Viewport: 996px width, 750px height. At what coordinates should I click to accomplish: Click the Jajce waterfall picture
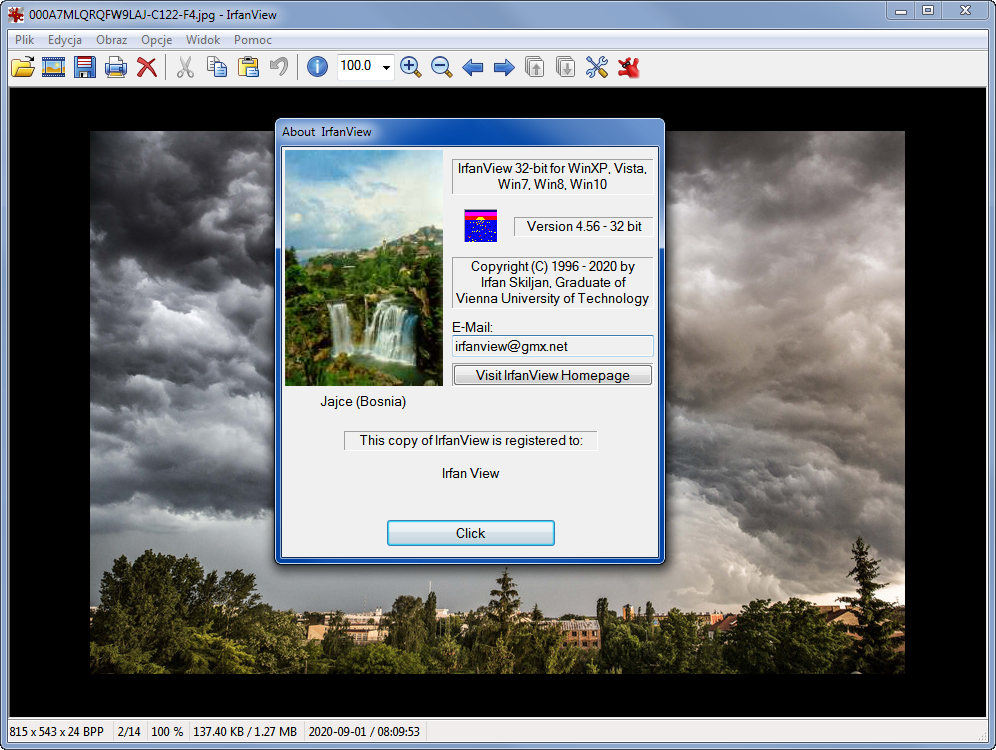[363, 267]
